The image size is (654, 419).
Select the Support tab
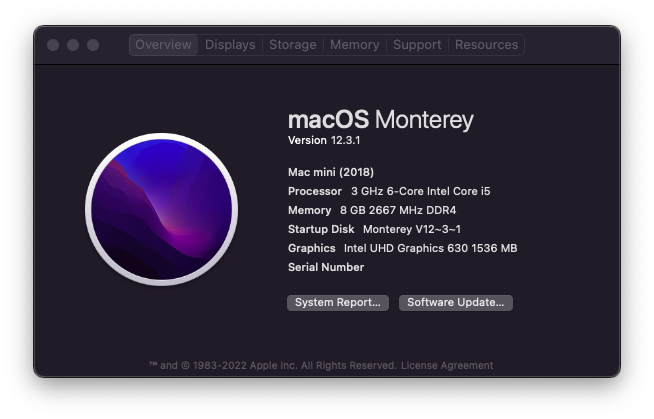coord(417,45)
